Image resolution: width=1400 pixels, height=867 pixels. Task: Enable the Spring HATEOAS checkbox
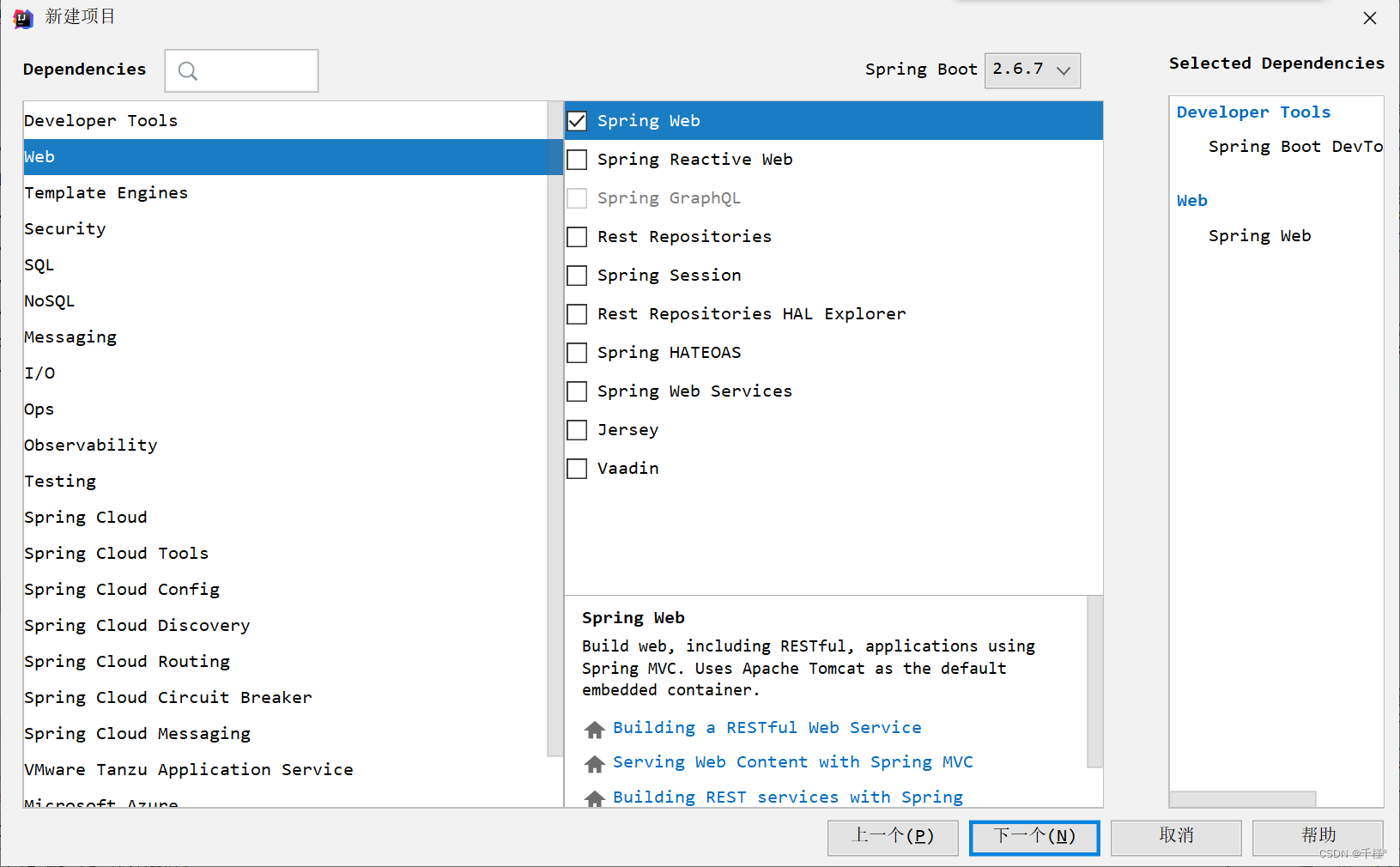[x=578, y=353]
